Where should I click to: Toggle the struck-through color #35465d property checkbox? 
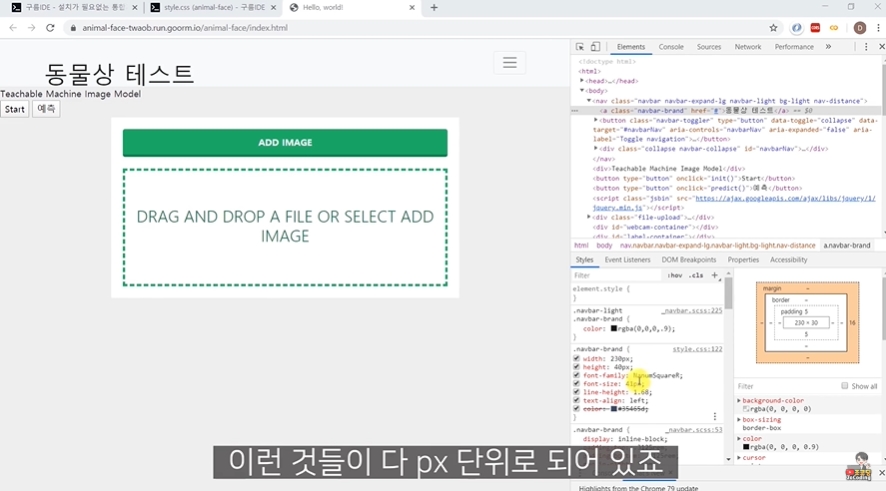[x=576, y=409]
